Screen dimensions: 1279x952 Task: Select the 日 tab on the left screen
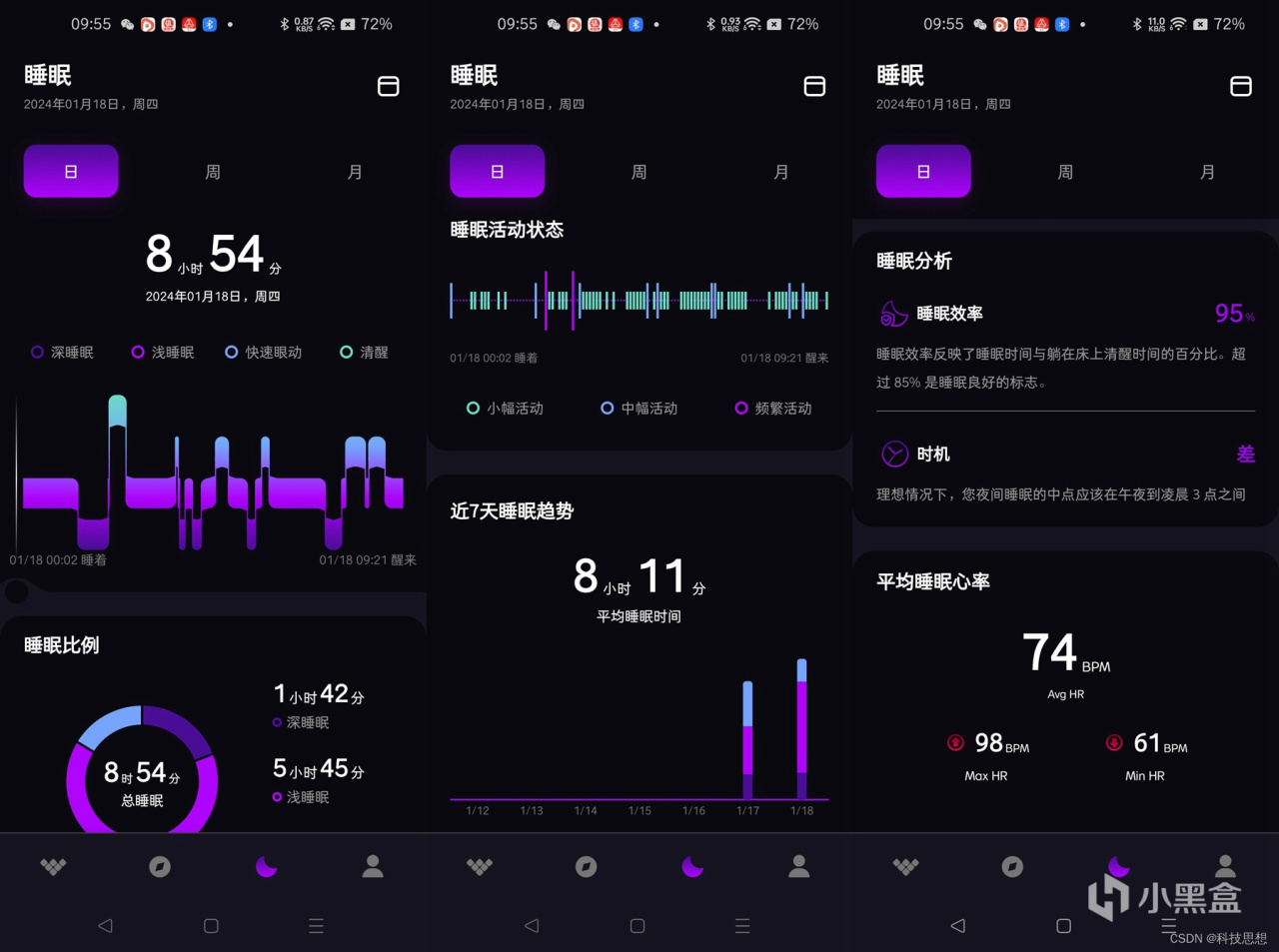tap(71, 172)
